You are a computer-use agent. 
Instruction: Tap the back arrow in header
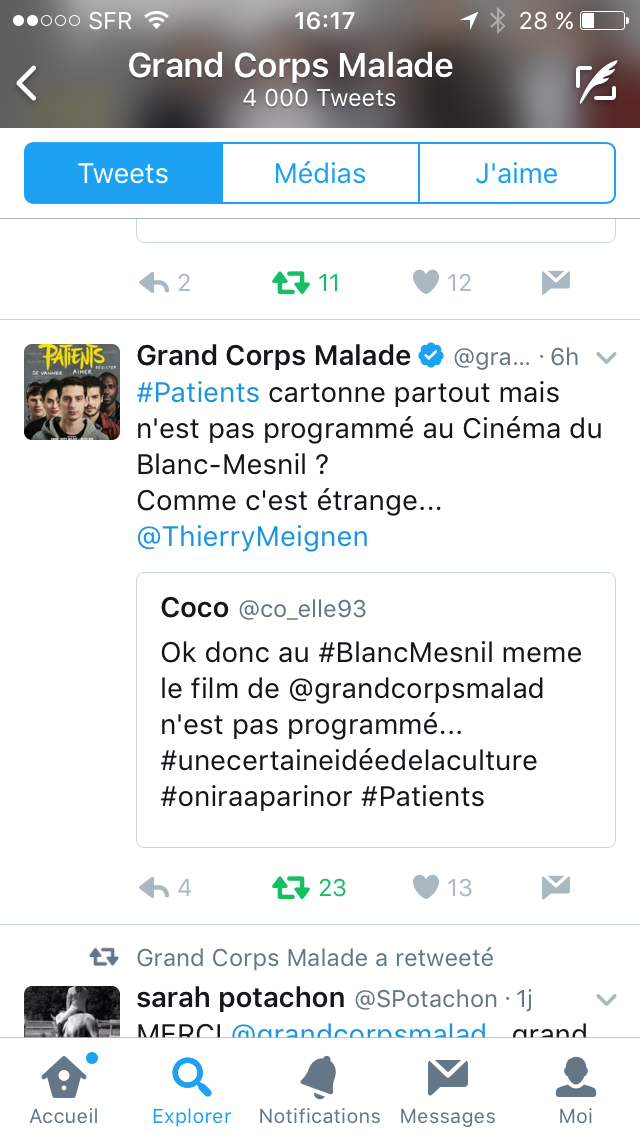click(x=28, y=83)
